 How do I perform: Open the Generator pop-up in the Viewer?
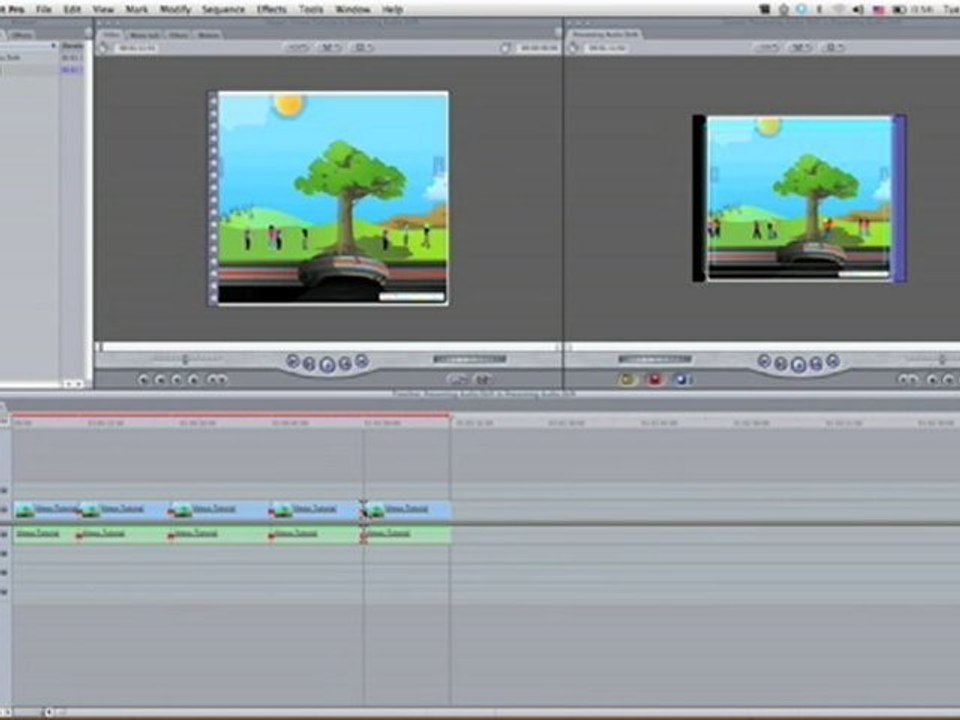(x=484, y=380)
